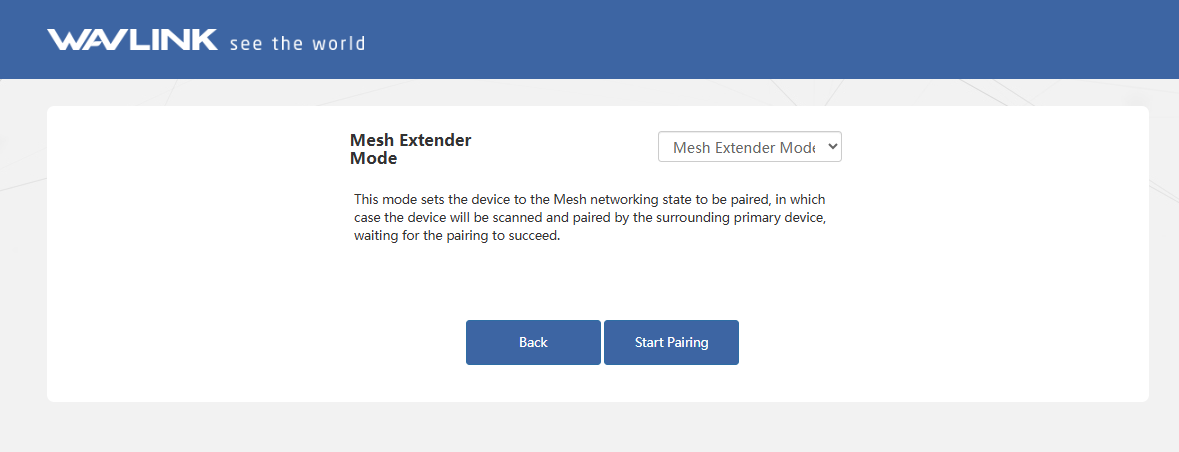Click the grey page background below the card
The height and width of the screenshot is (452, 1179).
[x=590, y=428]
